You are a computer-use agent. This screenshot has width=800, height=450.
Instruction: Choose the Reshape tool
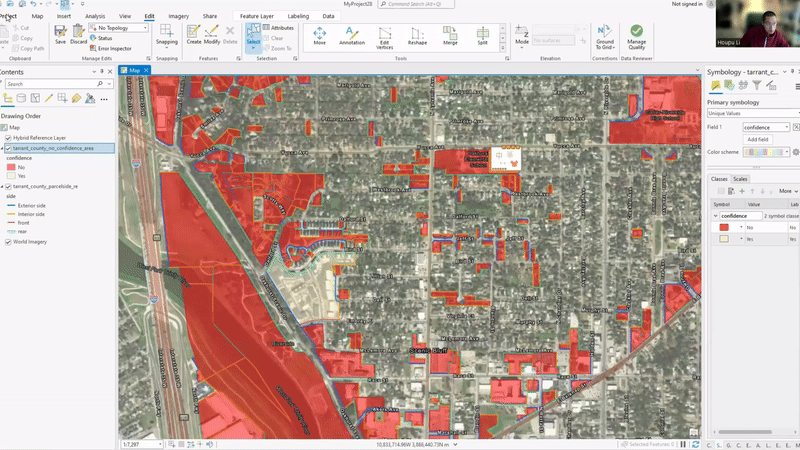coord(417,36)
